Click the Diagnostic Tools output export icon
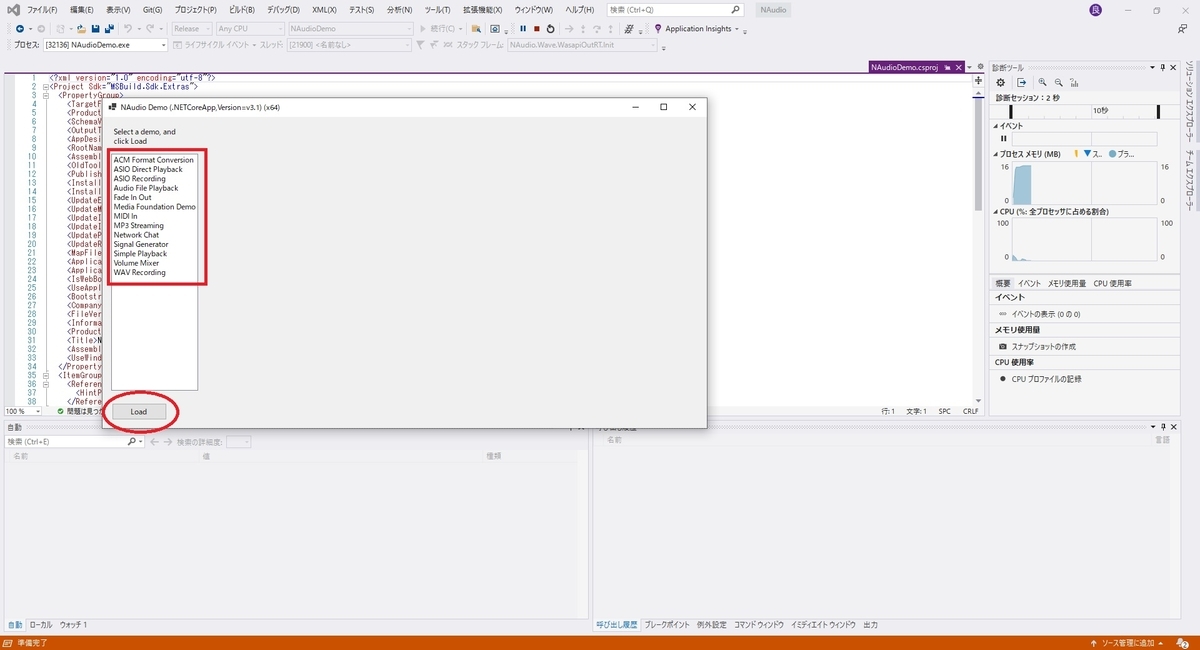The image size is (1200, 650). click(x=1022, y=82)
